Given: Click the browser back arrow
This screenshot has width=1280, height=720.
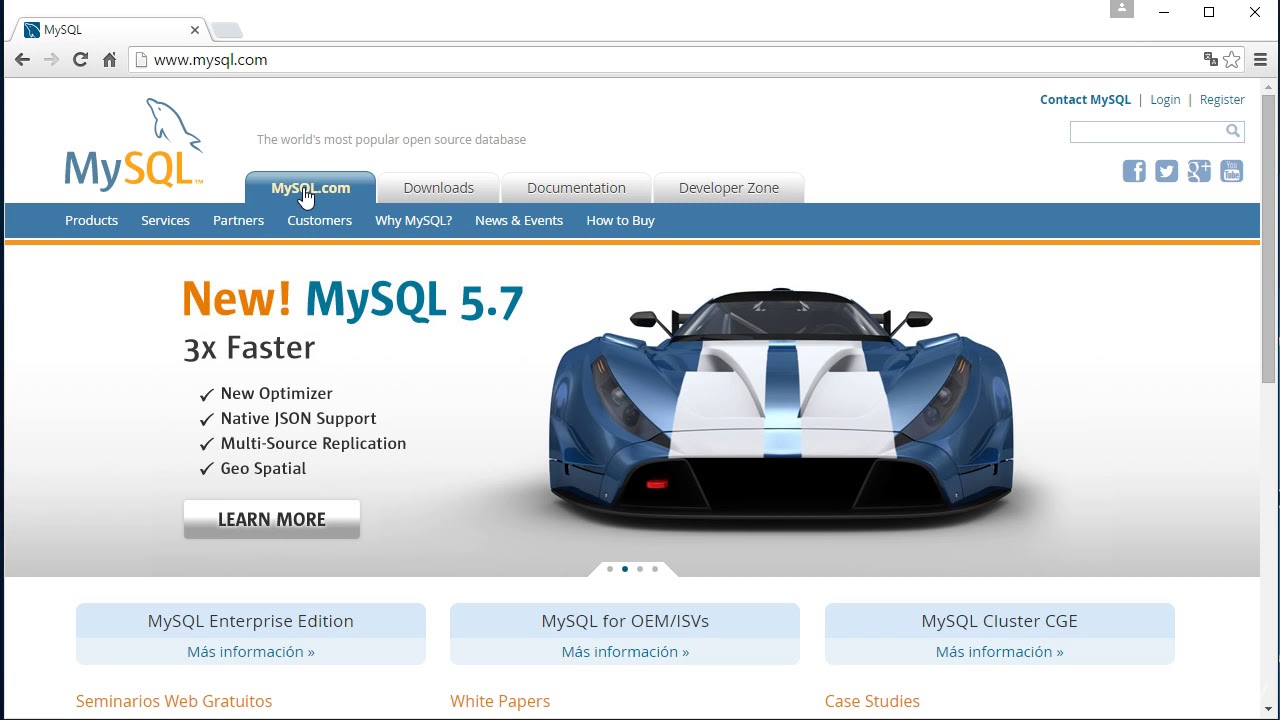Looking at the screenshot, I should 22,60.
